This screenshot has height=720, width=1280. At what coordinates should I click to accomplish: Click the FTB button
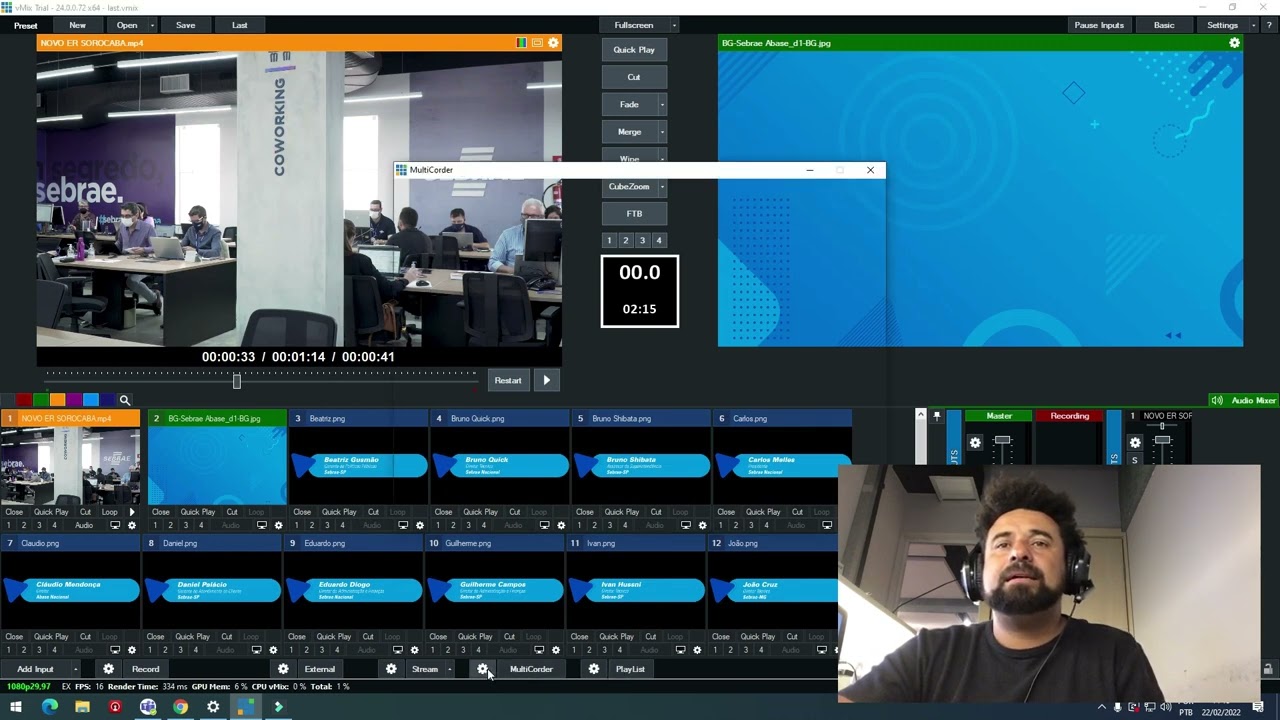(x=634, y=213)
